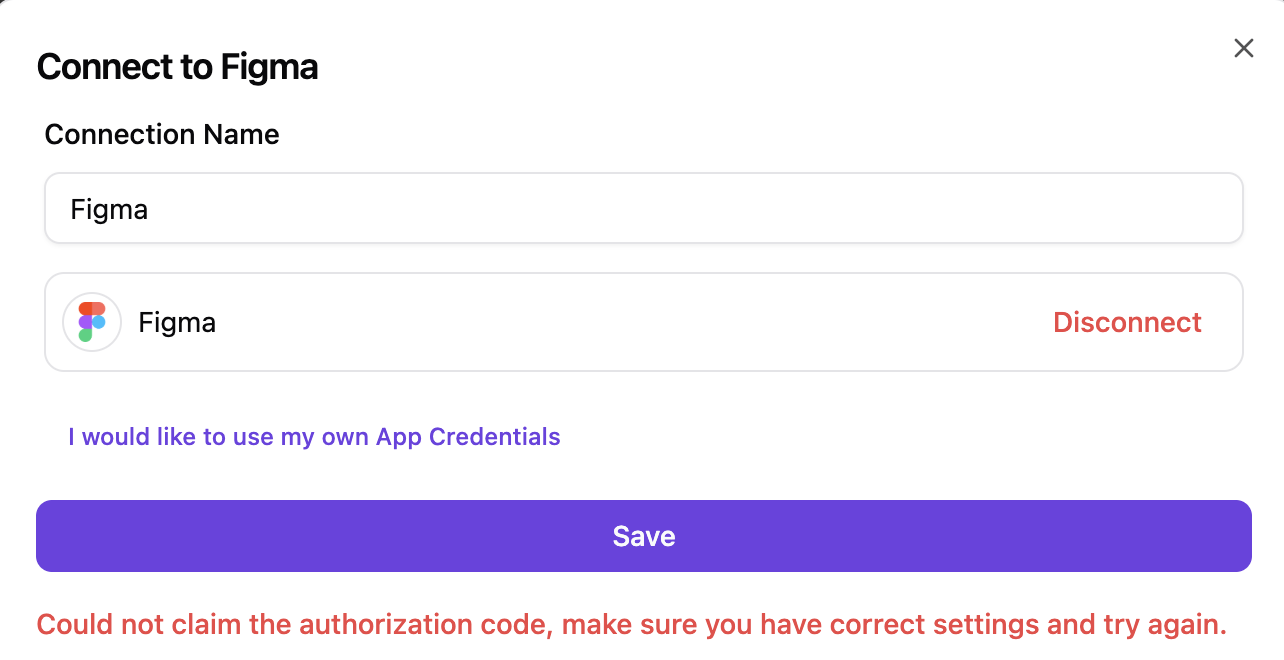Close the Connect to Figma dialog
The width and height of the screenshot is (1284, 660).
(x=1243, y=48)
